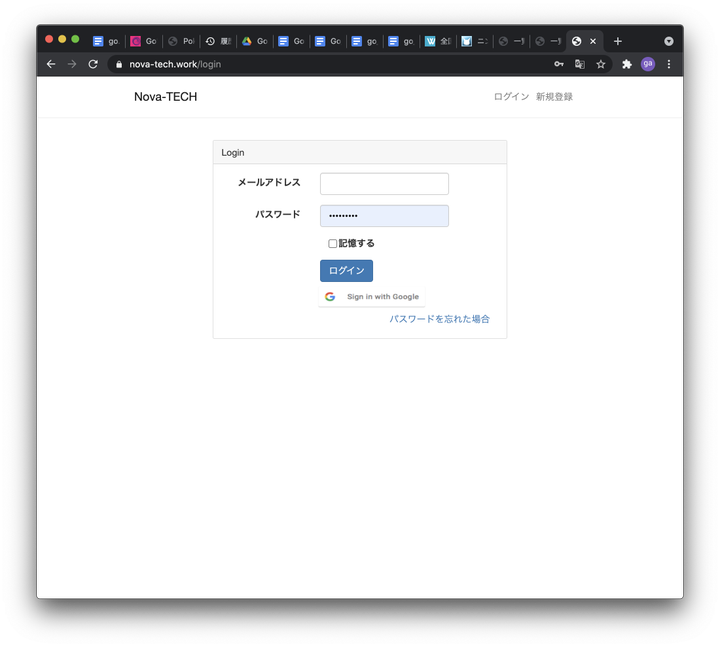Open a new browser tab
The width and height of the screenshot is (720, 647).
(x=618, y=41)
